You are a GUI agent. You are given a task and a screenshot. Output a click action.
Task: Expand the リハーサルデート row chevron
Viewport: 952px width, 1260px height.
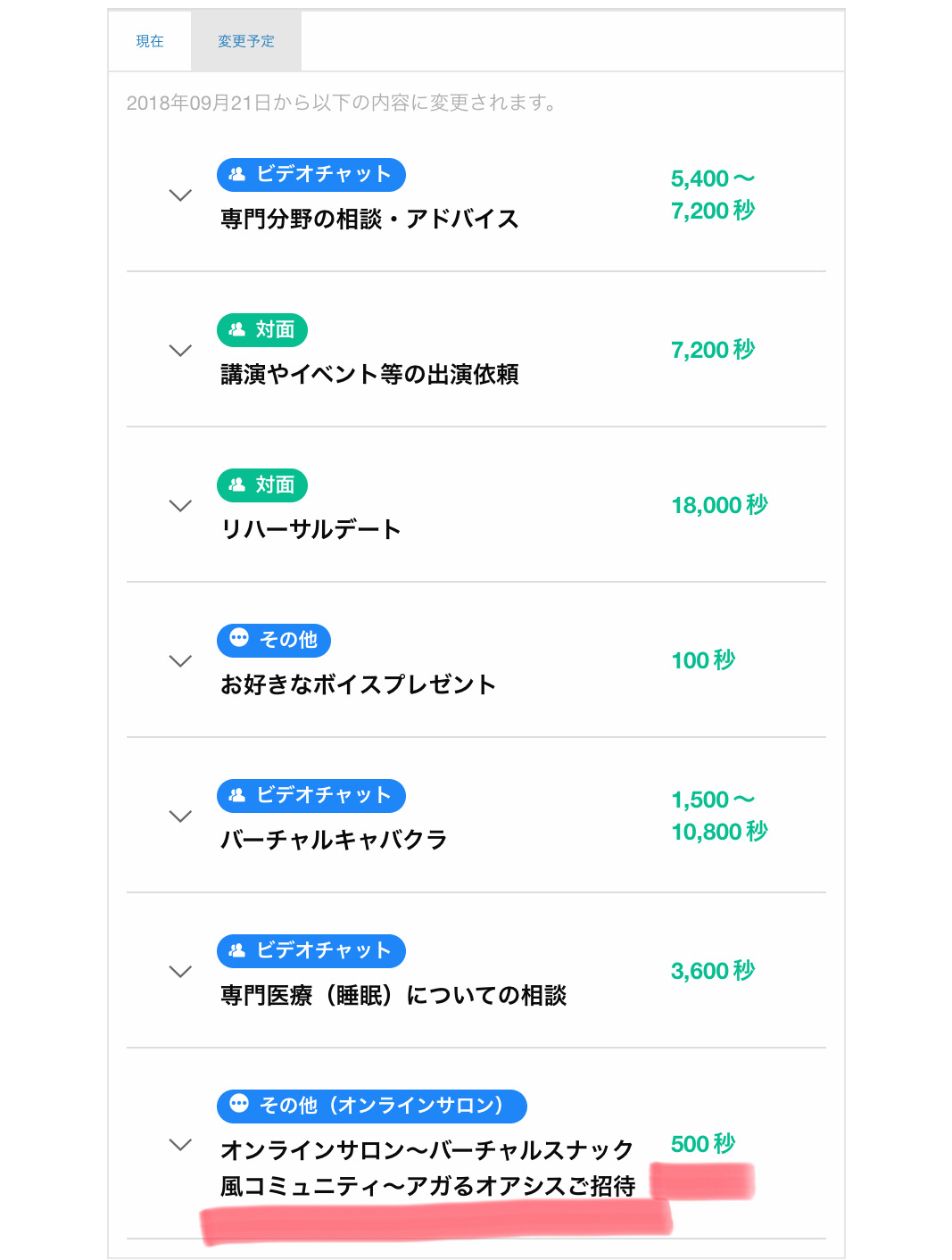pyautogui.click(x=180, y=506)
